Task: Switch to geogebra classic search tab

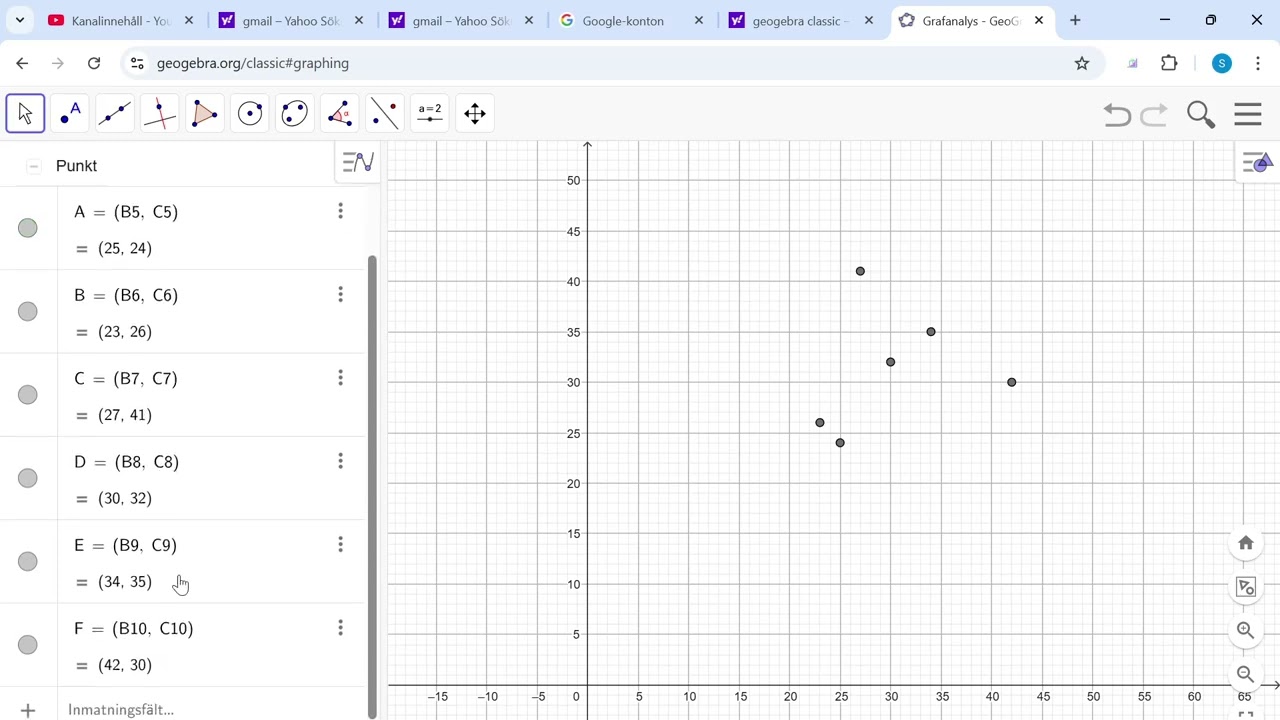Action: click(802, 20)
